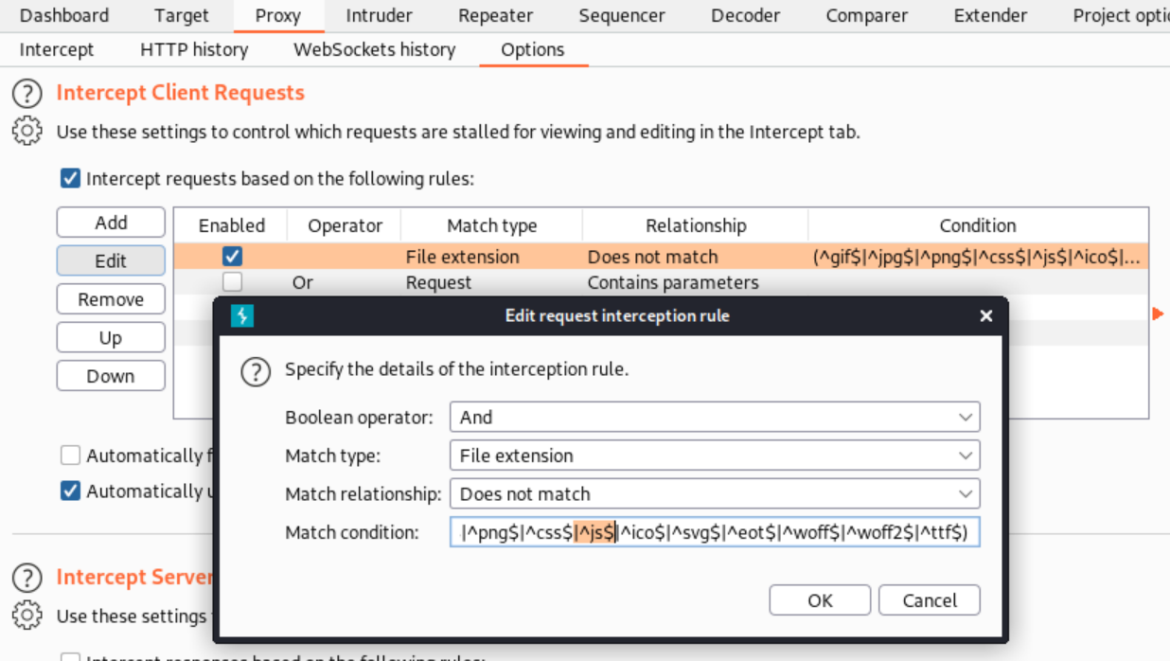Switch to the Dashboard tab
1170x661 pixels.
coord(64,16)
